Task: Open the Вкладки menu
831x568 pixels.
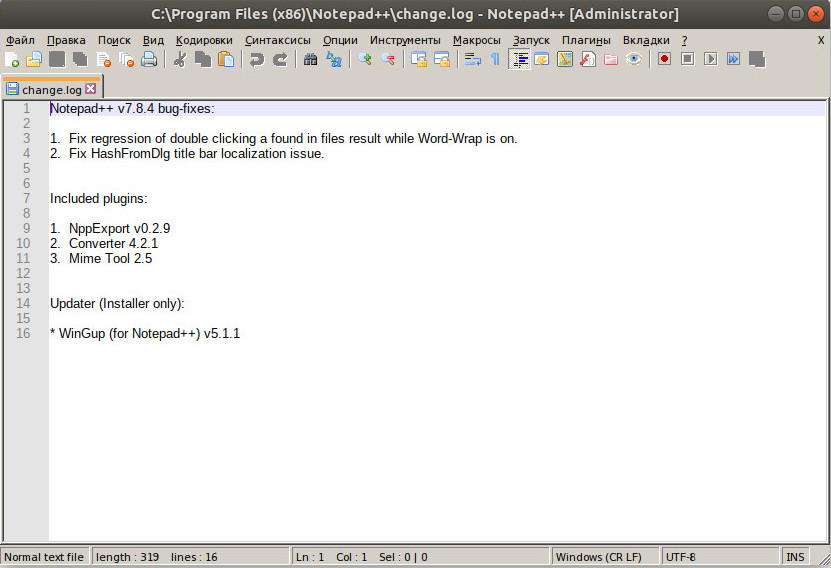Action: pyautogui.click(x=646, y=40)
